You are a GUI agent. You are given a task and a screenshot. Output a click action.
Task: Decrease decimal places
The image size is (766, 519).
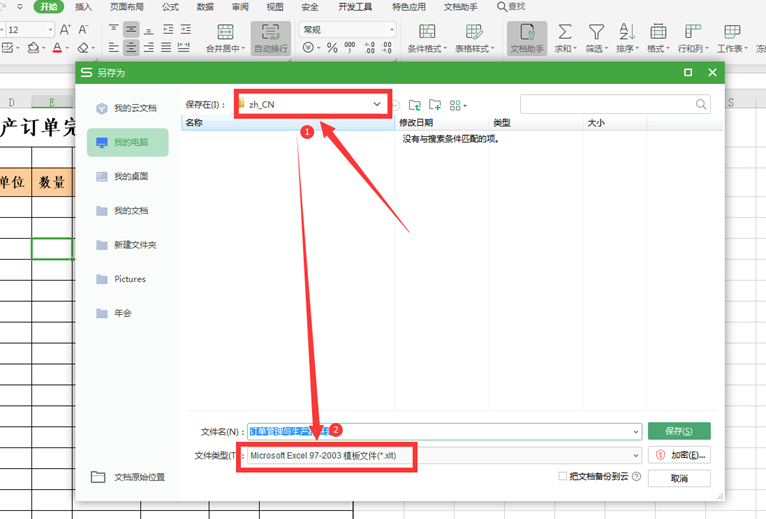tap(386, 47)
